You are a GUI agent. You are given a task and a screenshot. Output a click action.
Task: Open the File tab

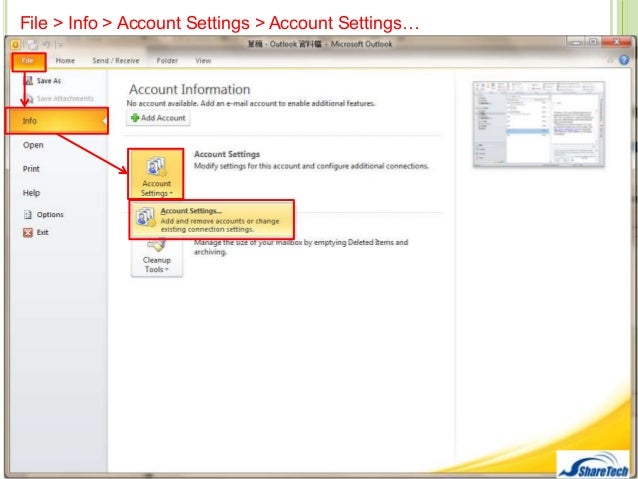pos(28,61)
